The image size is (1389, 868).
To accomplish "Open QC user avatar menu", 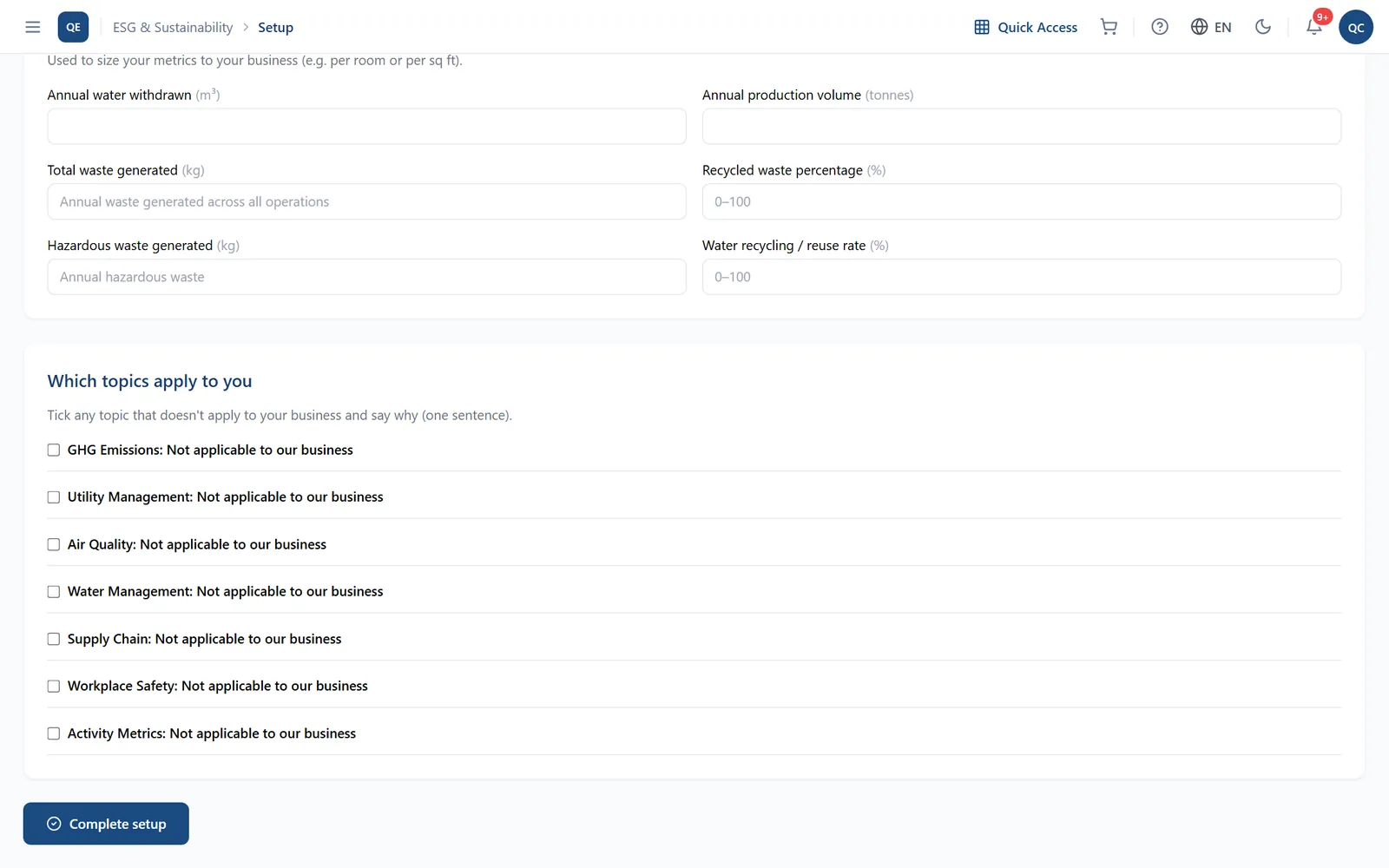I will pos(1356,27).
